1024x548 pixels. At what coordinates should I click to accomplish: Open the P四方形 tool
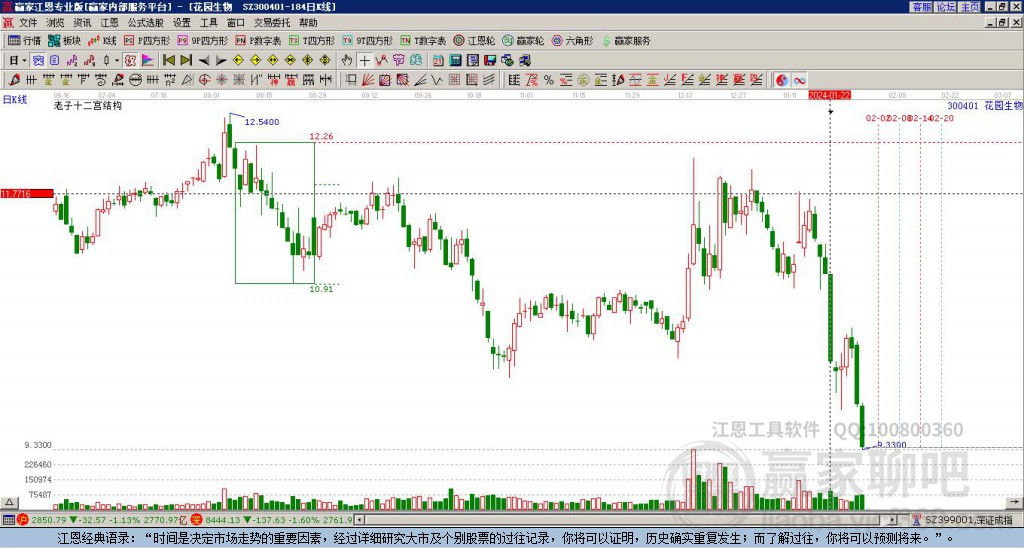pos(147,40)
